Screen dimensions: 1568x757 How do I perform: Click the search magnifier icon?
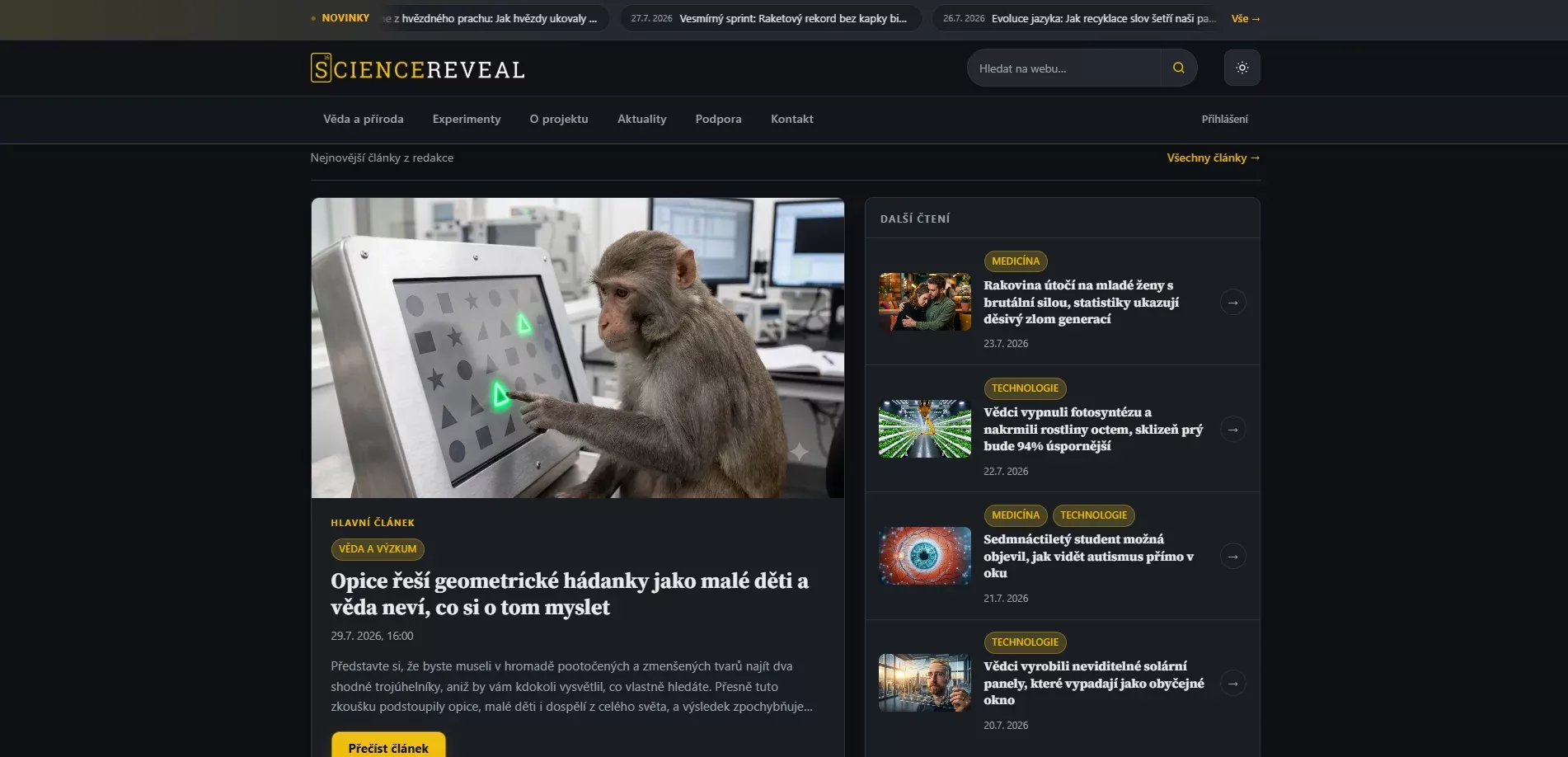coord(1179,68)
